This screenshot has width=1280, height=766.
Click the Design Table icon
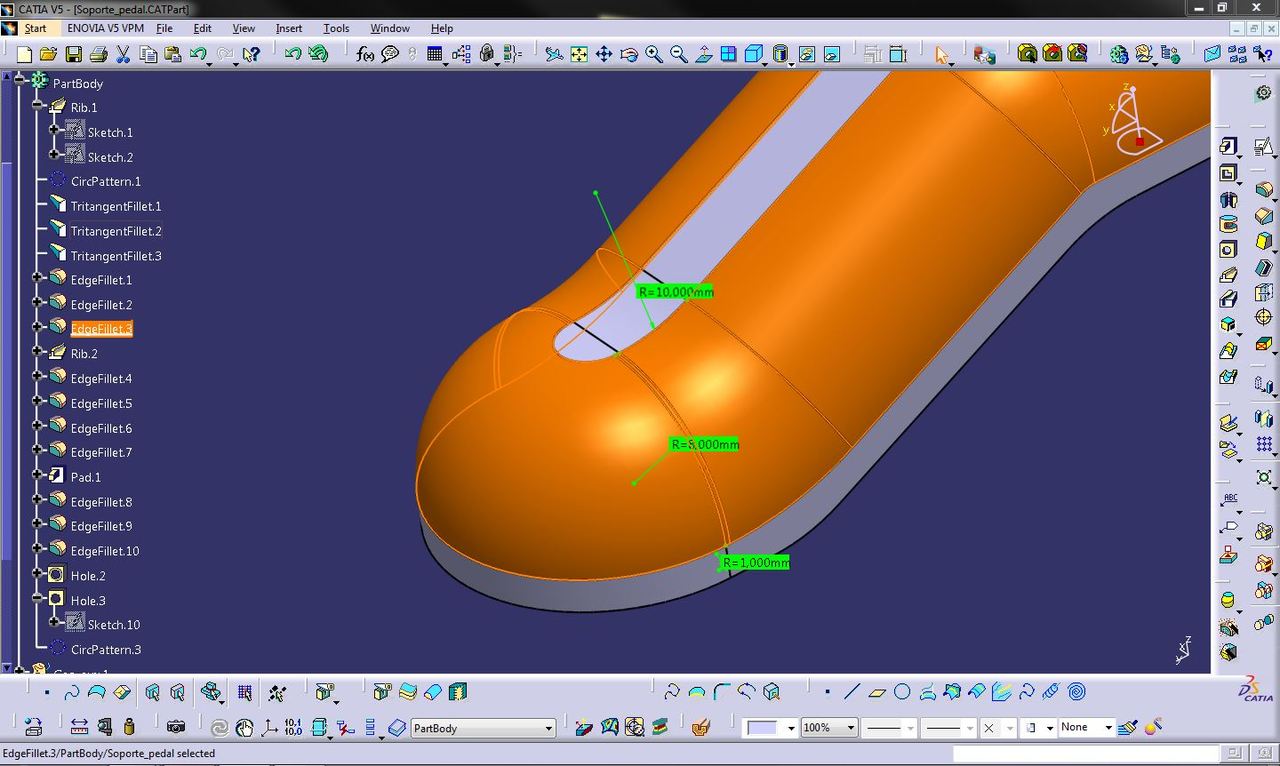[x=435, y=54]
